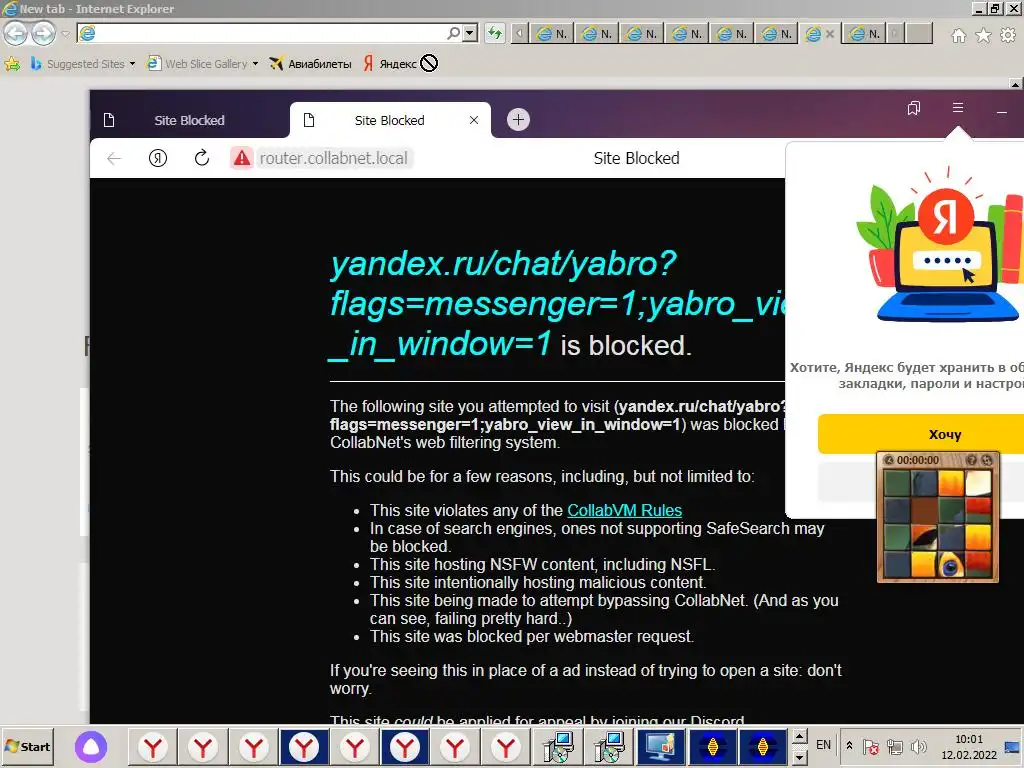Click the Yandex Я home button
This screenshot has width=1024, height=768.
tap(157, 158)
